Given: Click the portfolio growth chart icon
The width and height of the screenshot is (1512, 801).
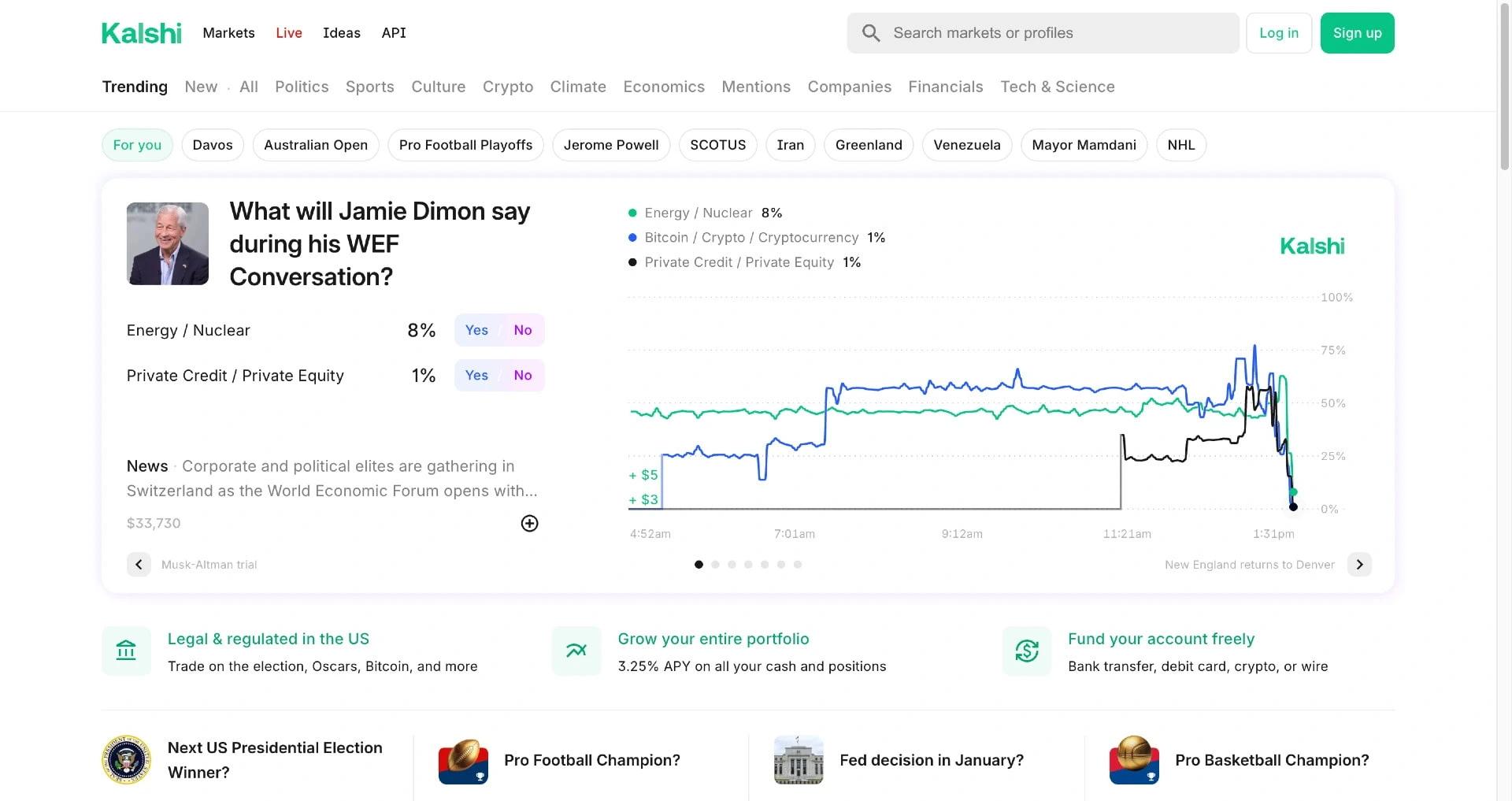Looking at the screenshot, I should tap(576, 651).
